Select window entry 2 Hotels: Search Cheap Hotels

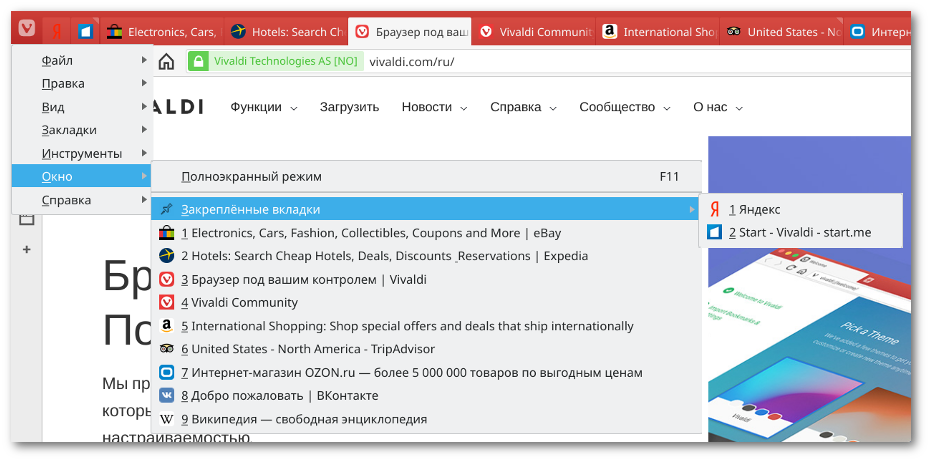tap(426, 256)
